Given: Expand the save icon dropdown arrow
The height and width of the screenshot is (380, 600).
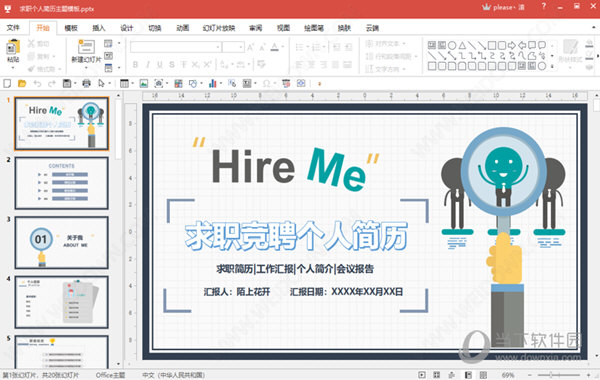Looking at the screenshot, I should (75, 83).
